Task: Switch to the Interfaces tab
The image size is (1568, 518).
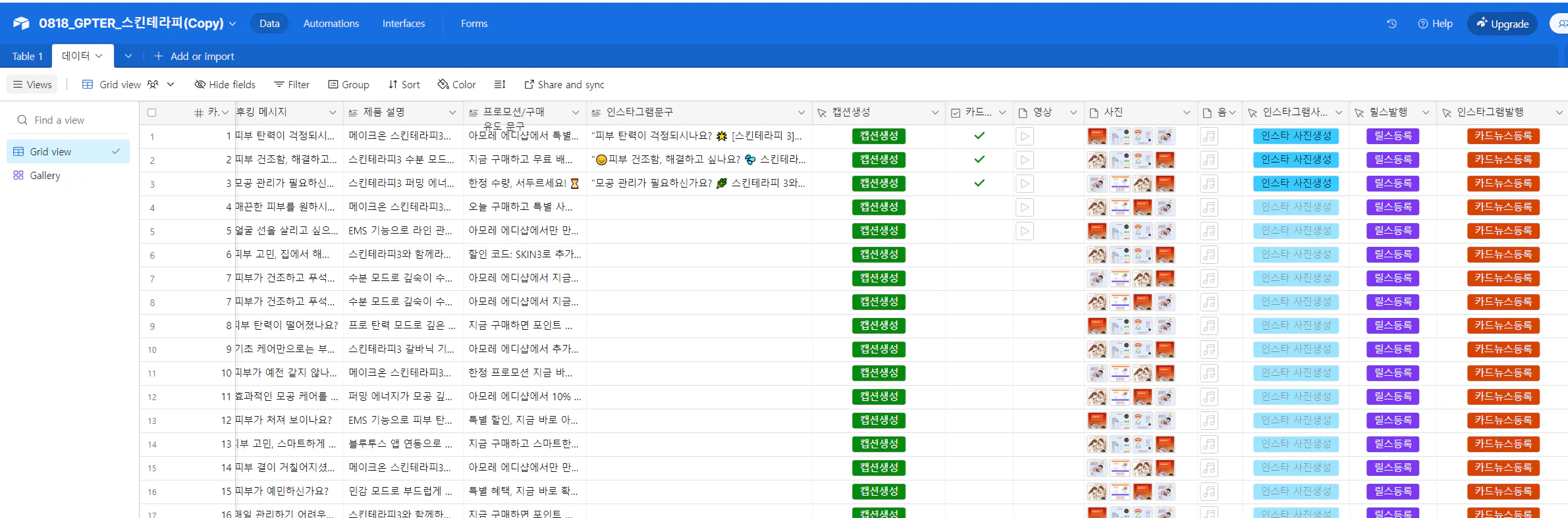Action: (404, 24)
